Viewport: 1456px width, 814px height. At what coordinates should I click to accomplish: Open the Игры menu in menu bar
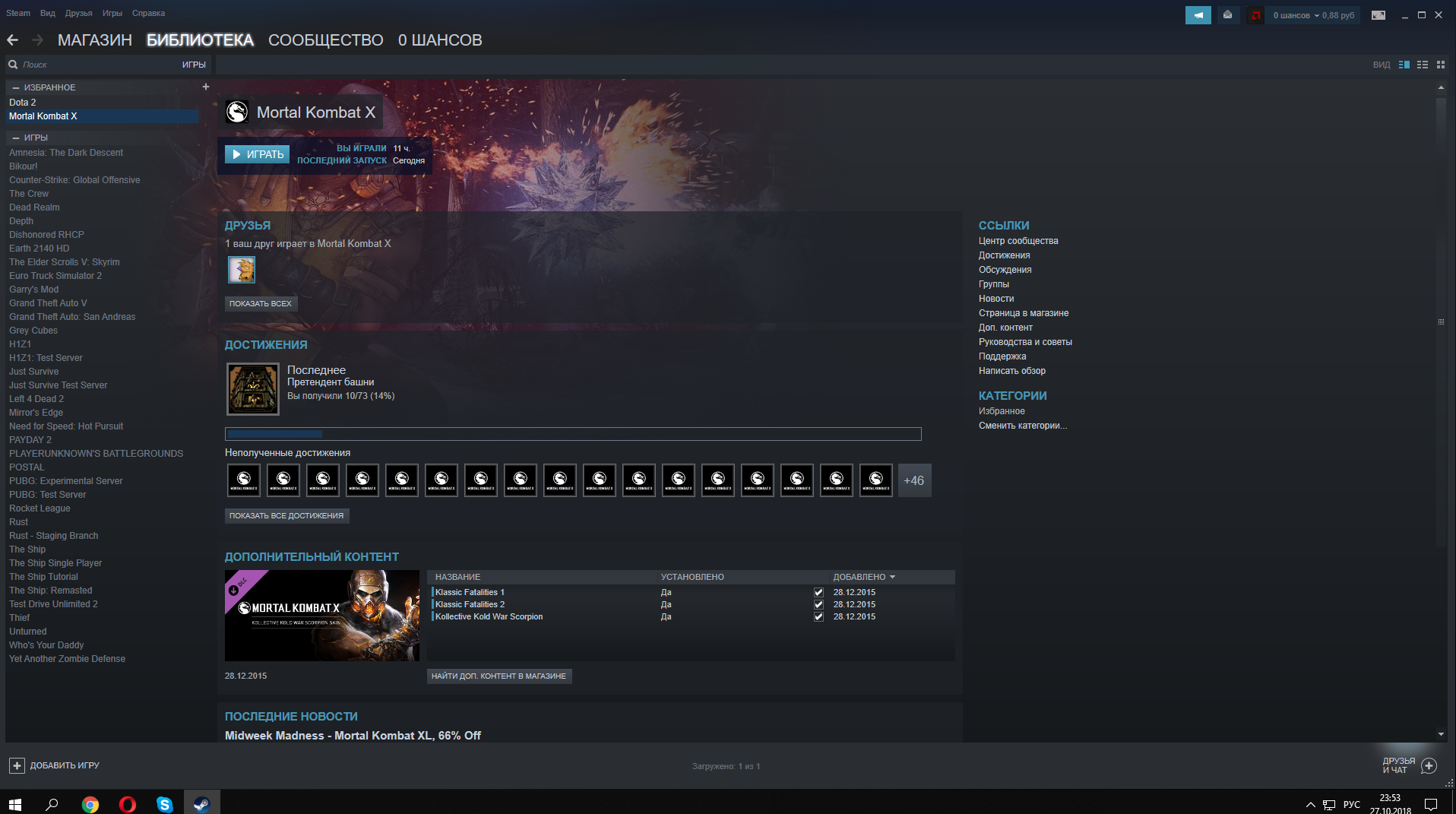[112, 13]
